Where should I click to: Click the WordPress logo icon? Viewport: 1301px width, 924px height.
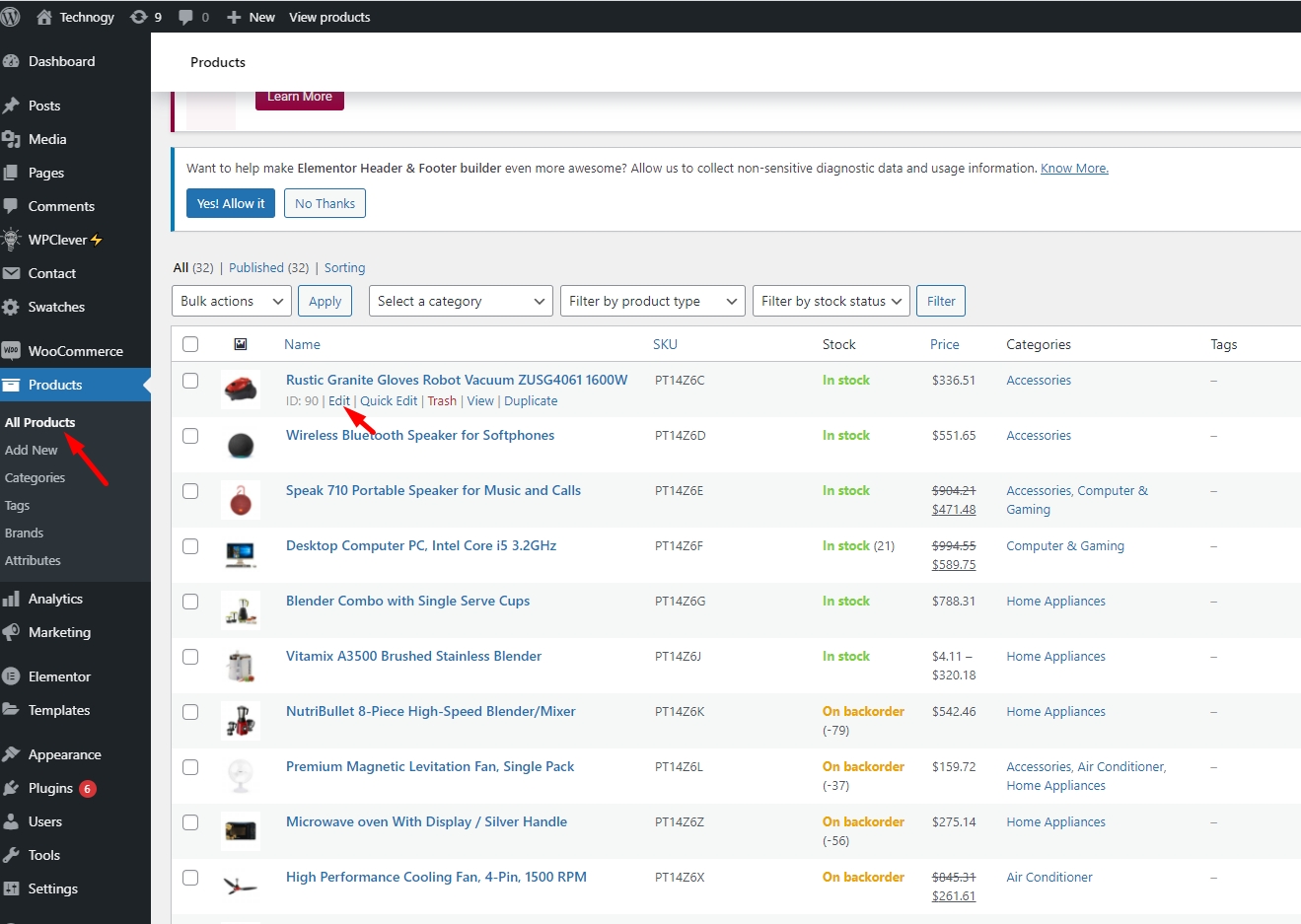pos(11,17)
